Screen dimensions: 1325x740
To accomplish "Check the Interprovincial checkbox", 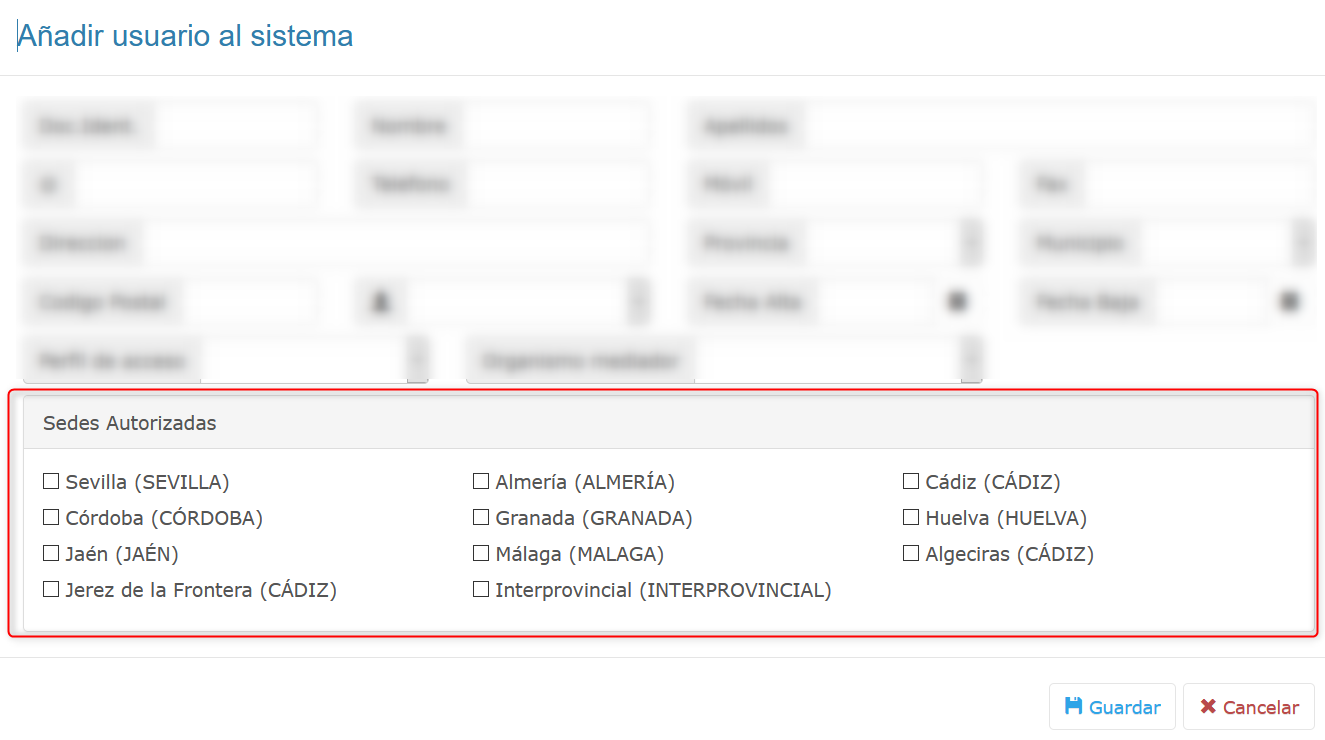I will click(481, 590).
